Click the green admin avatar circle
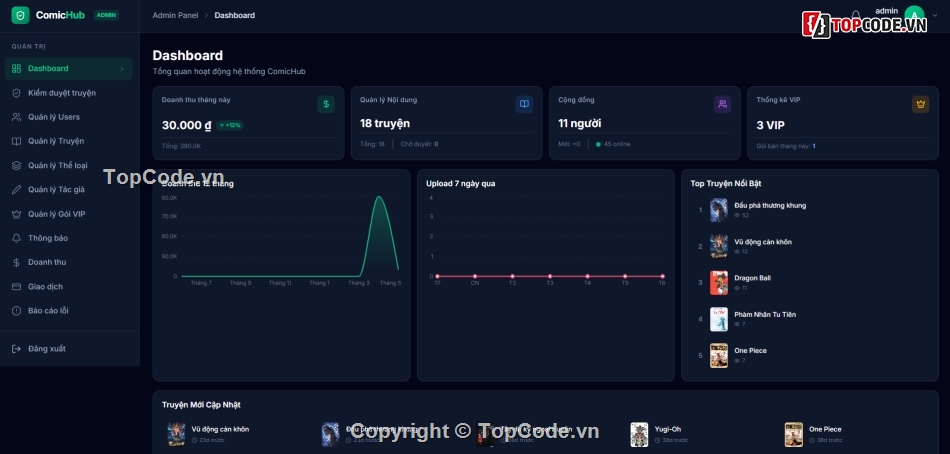The width and height of the screenshot is (950, 454). (914, 16)
